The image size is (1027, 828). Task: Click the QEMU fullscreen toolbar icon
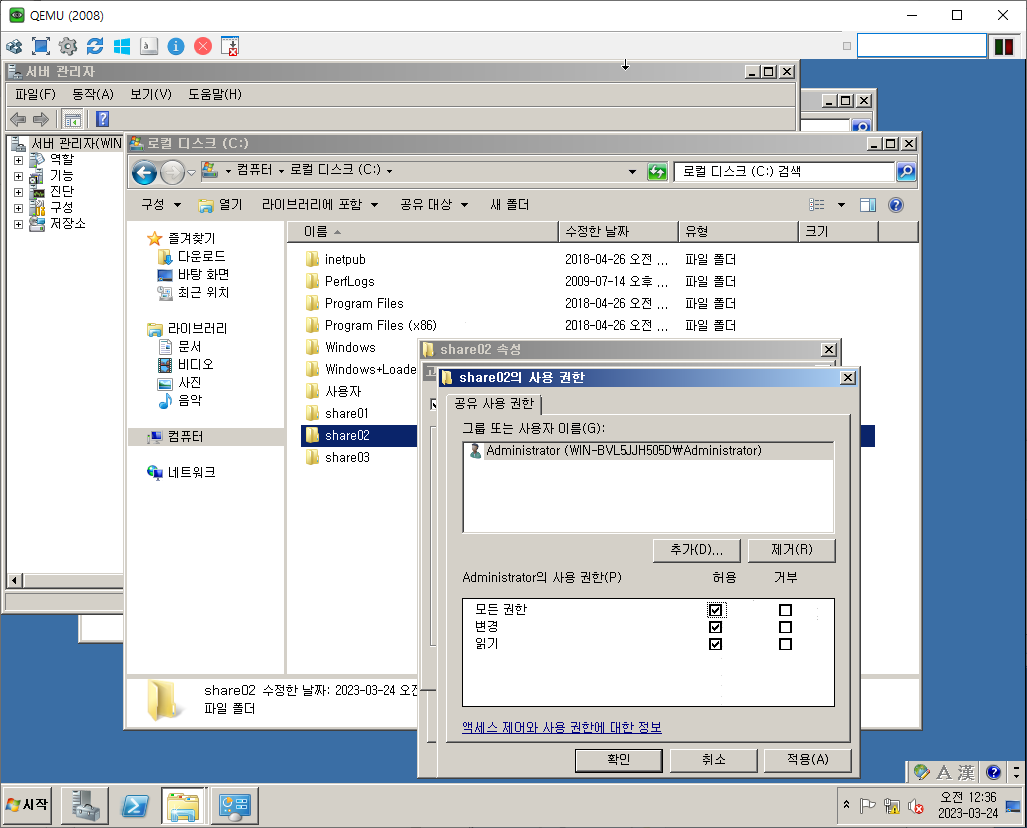[x=41, y=46]
